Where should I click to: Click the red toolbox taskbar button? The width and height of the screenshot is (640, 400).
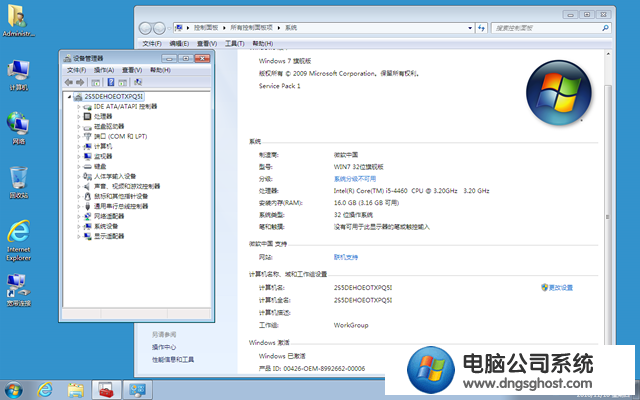[x=106, y=390]
